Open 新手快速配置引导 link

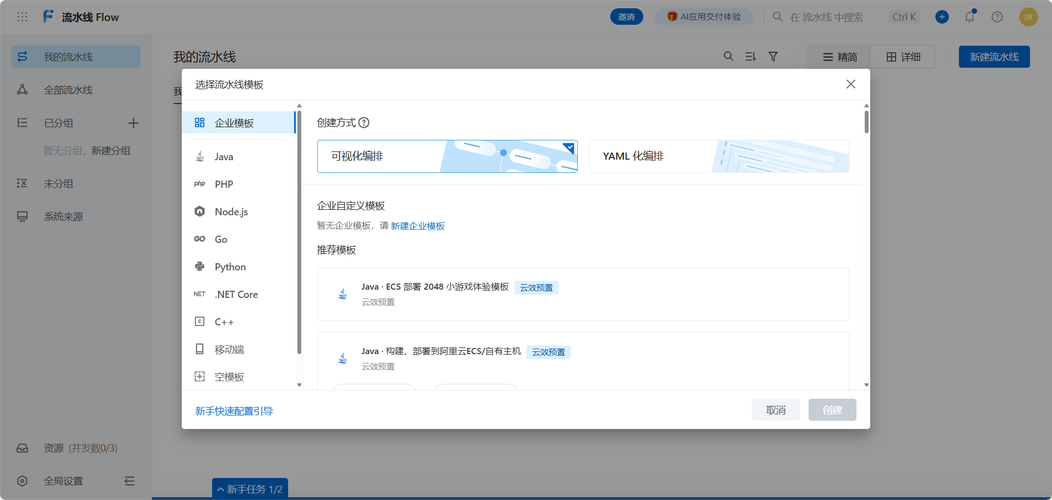click(x=234, y=411)
